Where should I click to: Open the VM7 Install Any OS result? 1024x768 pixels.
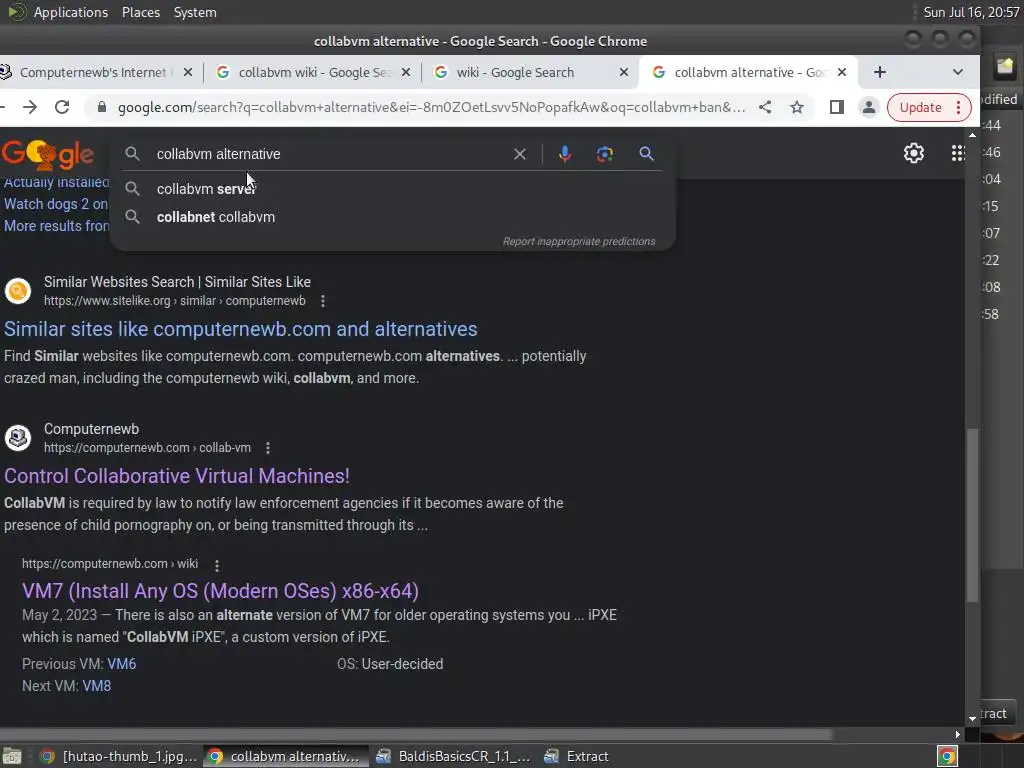(220, 591)
